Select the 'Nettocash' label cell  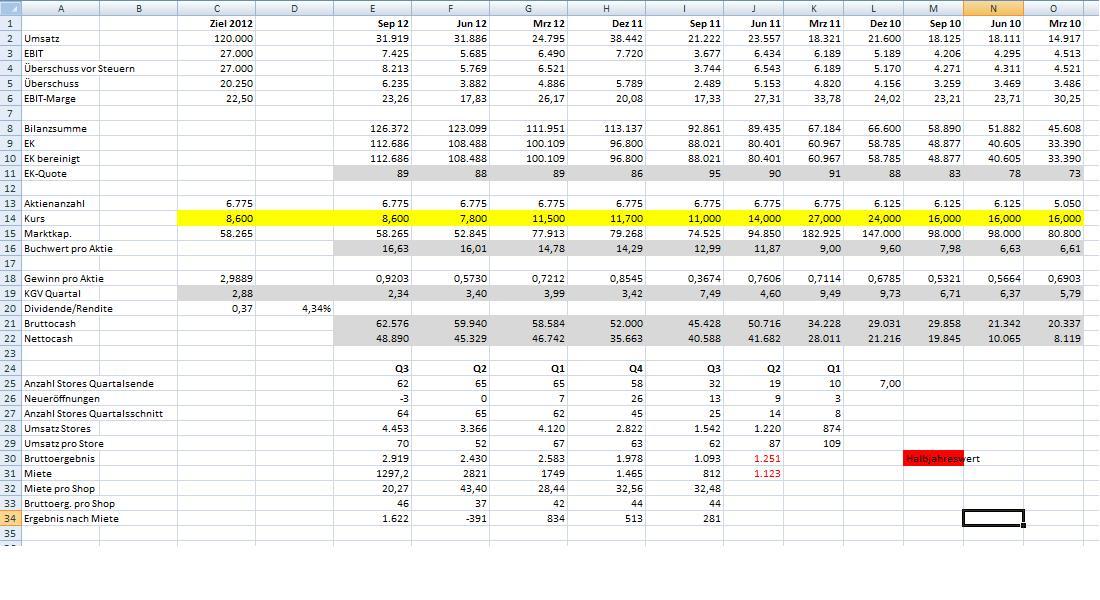(60, 338)
